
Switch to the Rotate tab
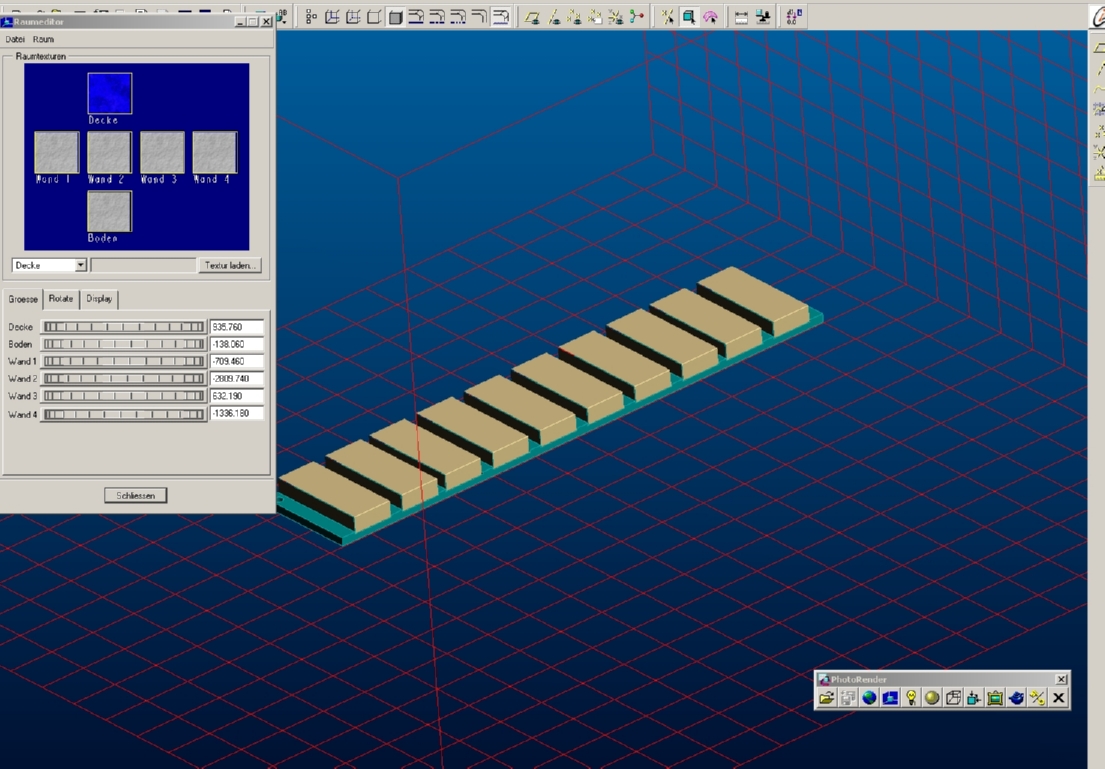coord(61,299)
